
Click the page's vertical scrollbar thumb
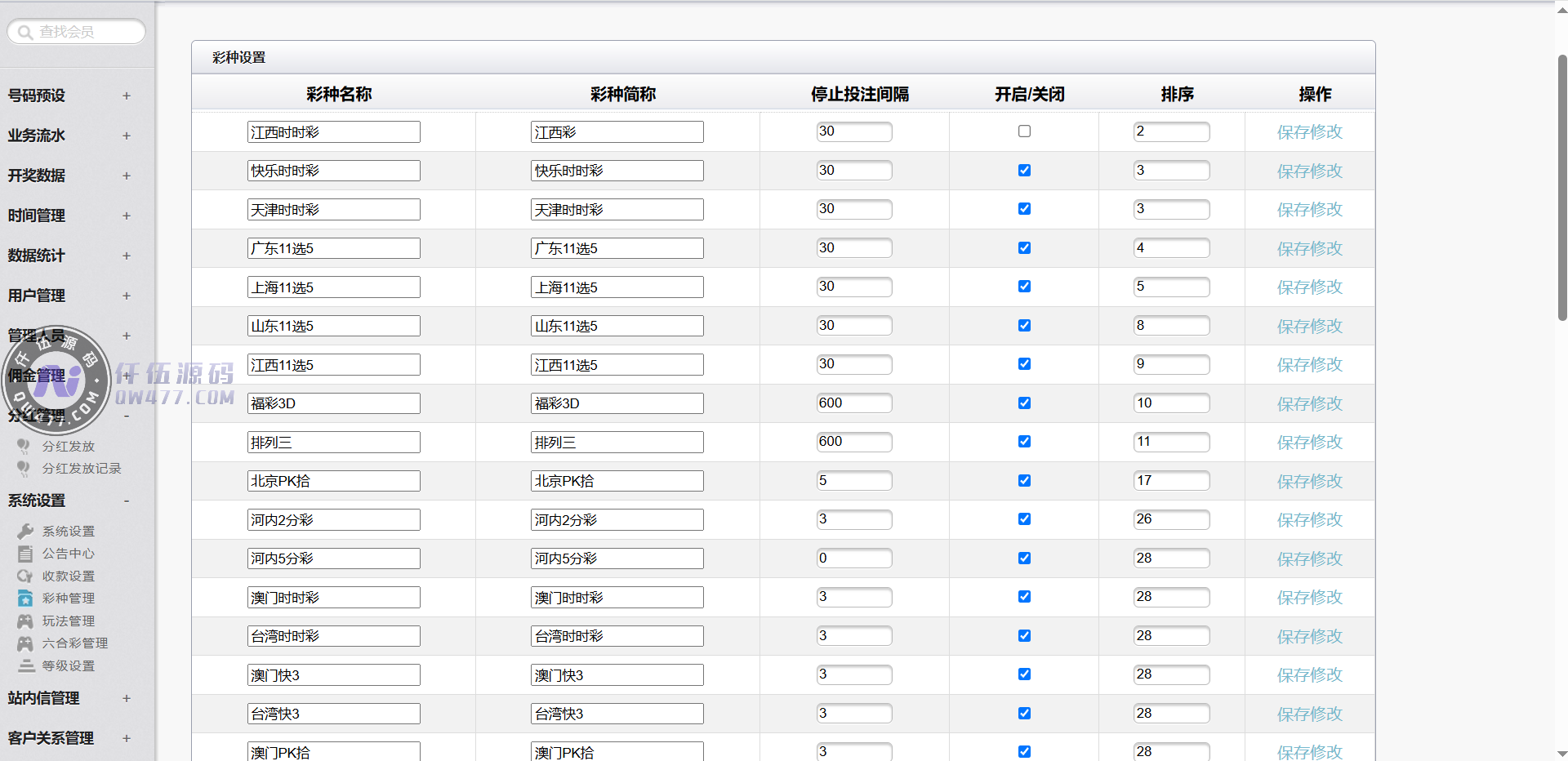tap(1561, 188)
